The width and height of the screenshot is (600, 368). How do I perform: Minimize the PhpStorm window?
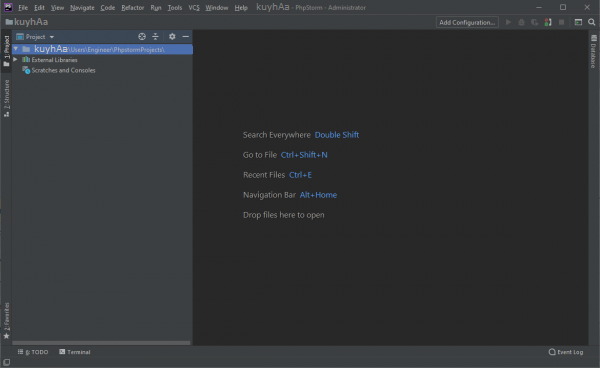coord(539,7)
